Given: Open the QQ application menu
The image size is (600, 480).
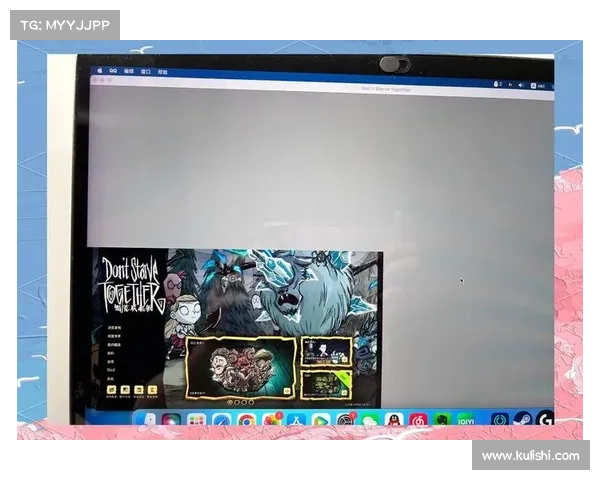Looking at the screenshot, I should [x=113, y=71].
